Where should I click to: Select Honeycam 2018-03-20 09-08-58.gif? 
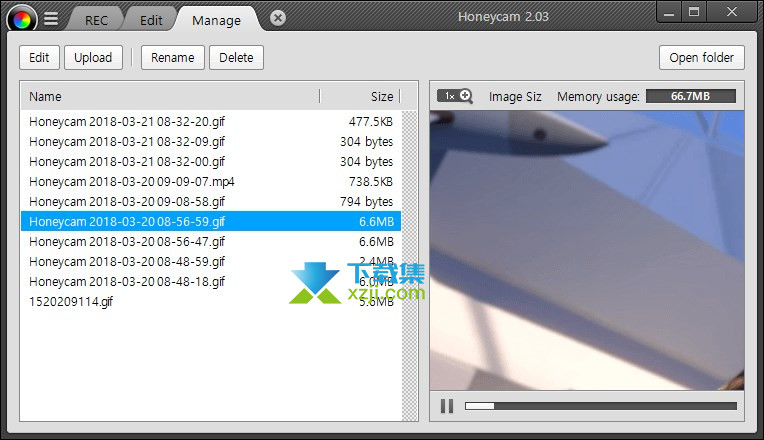(211, 202)
